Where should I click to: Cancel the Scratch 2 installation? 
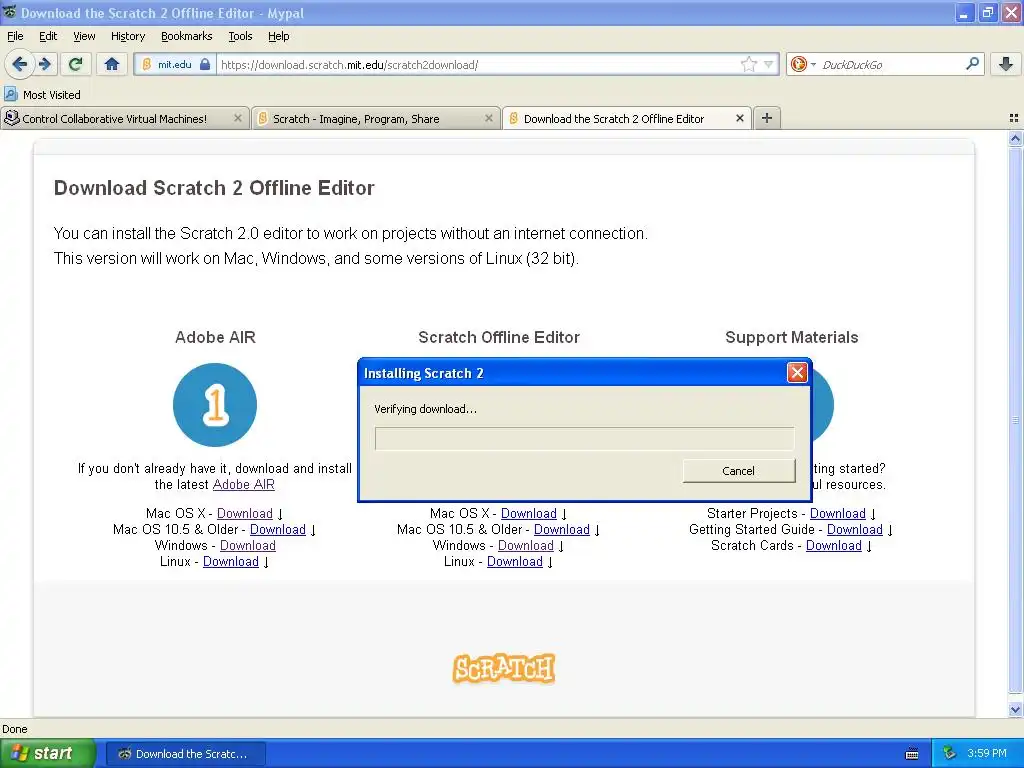coord(739,471)
